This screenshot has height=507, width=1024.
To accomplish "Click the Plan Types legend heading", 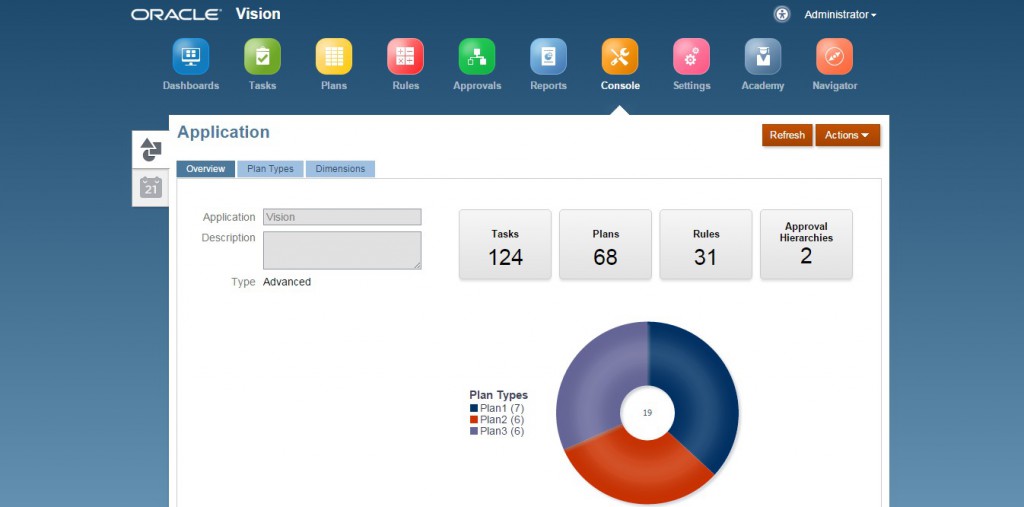I will click(x=498, y=395).
